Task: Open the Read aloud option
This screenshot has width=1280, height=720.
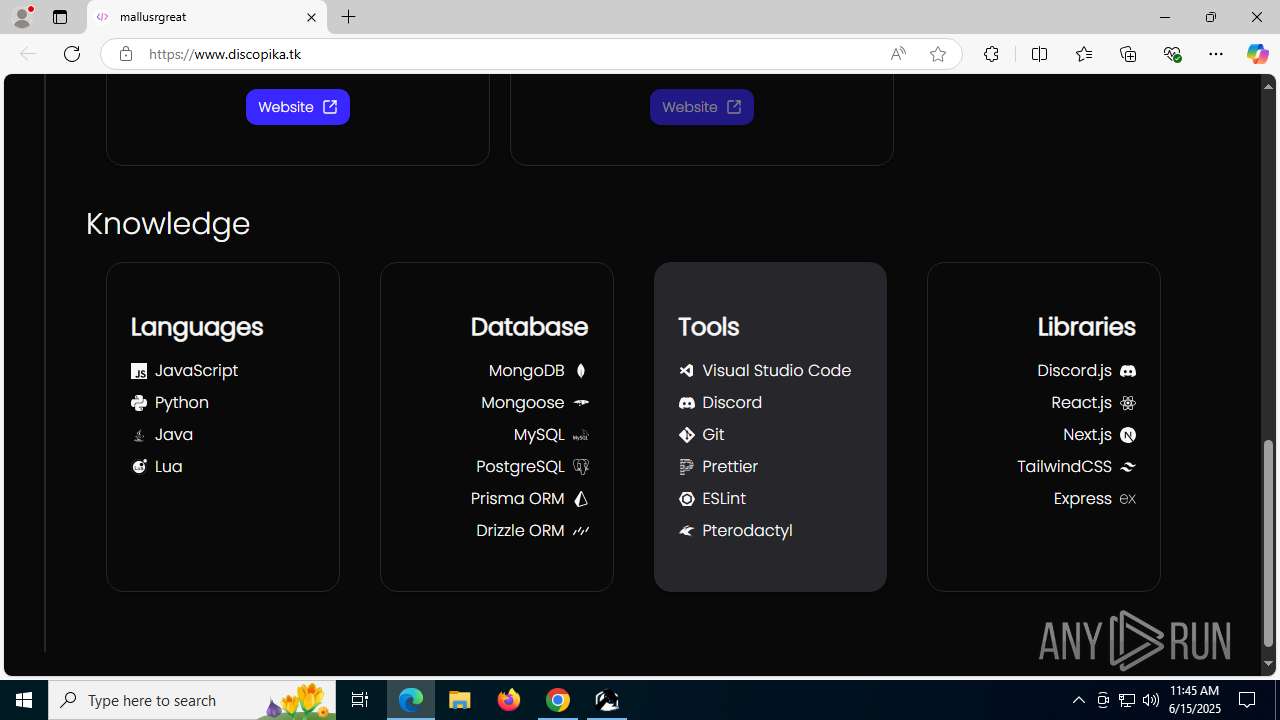Action: 898,54
